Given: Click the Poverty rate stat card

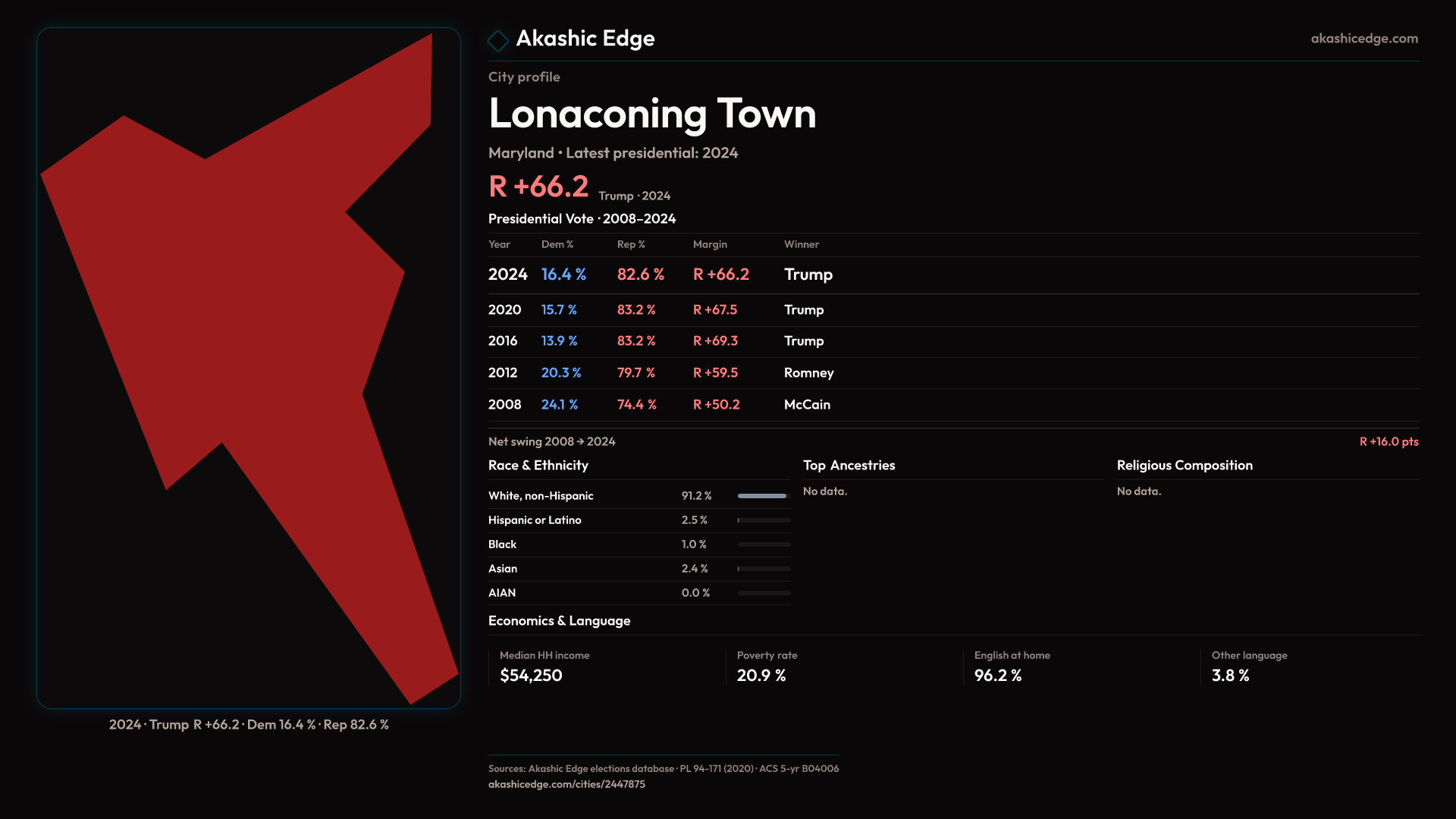Looking at the screenshot, I should 767,667.
